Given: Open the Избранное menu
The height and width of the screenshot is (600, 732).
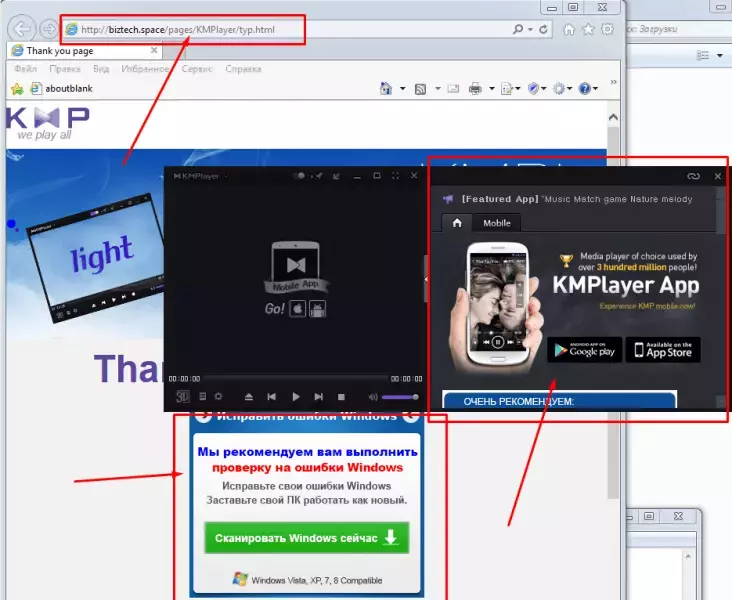Looking at the screenshot, I should pos(145,69).
